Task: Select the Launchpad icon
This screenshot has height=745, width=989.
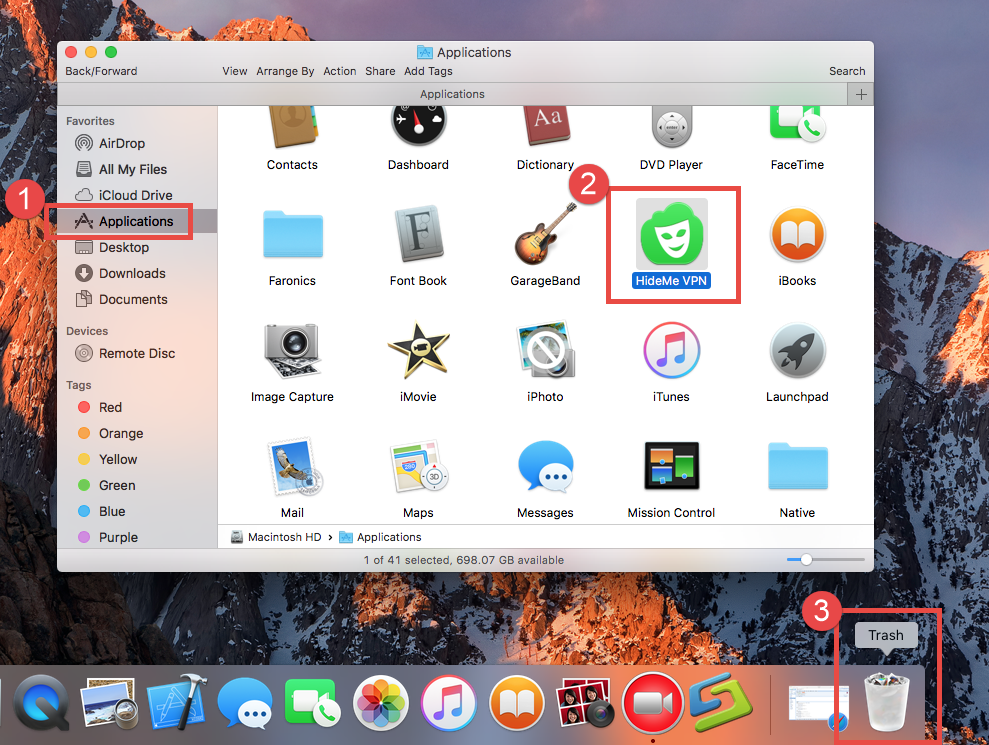Action: click(797, 350)
